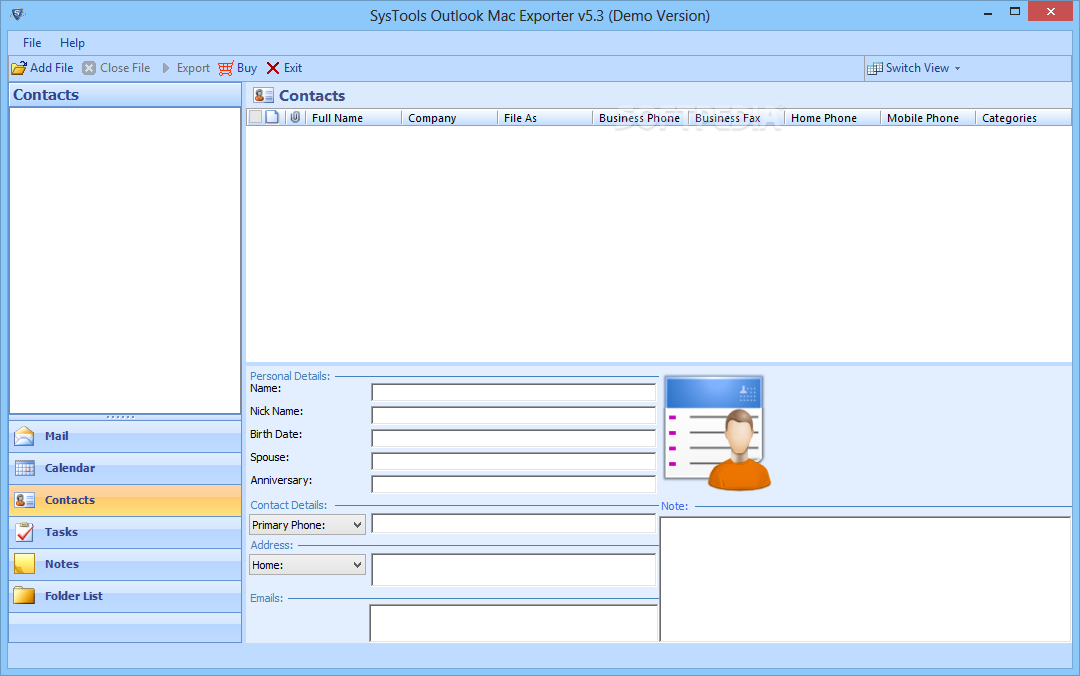The width and height of the screenshot is (1080, 676).
Task: Click the SysTools app logo in title bar
Action: click(x=18, y=14)
